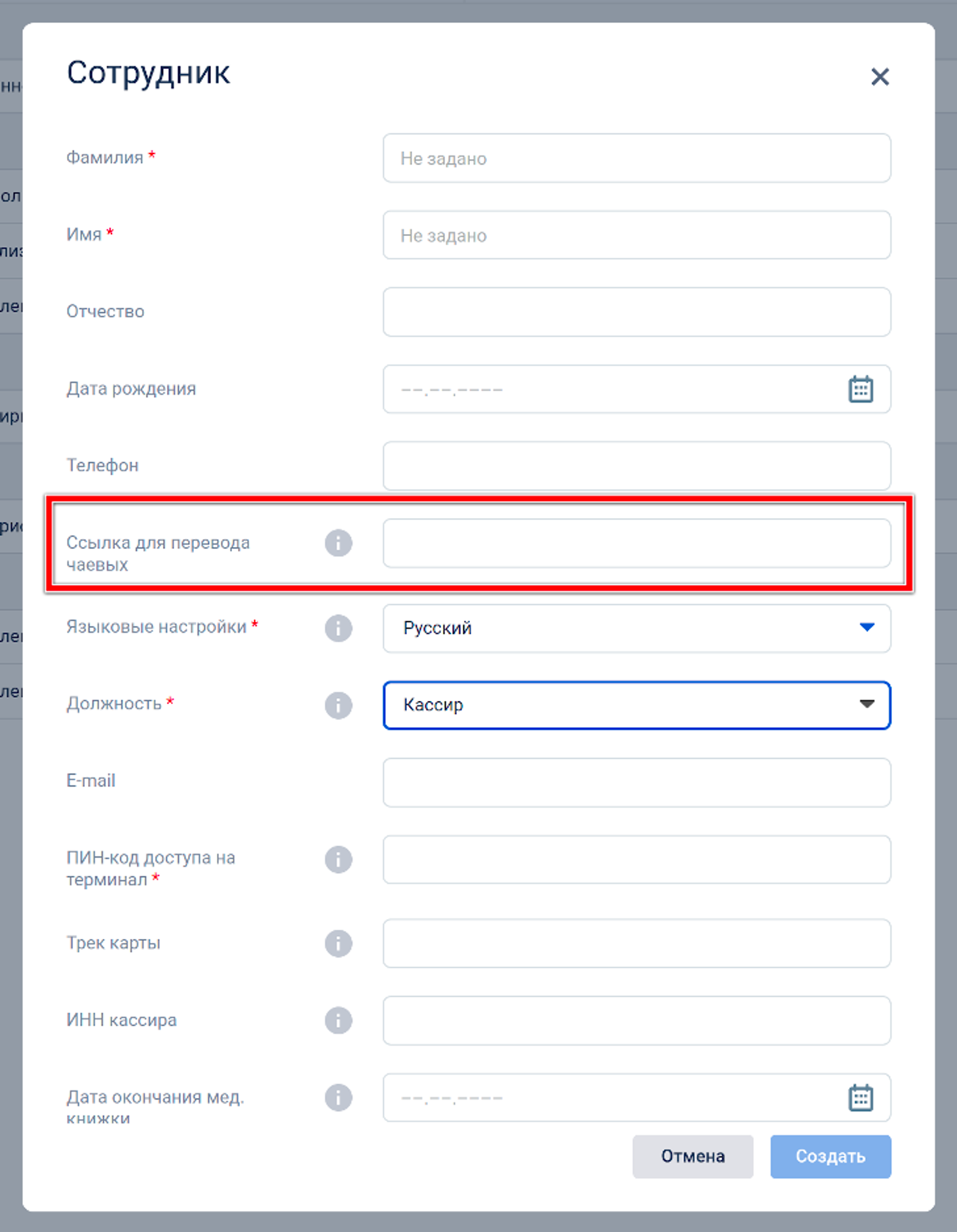The image size is (957, 1232).
Task: Focus the Имя input field
Action: coord(636,235)
